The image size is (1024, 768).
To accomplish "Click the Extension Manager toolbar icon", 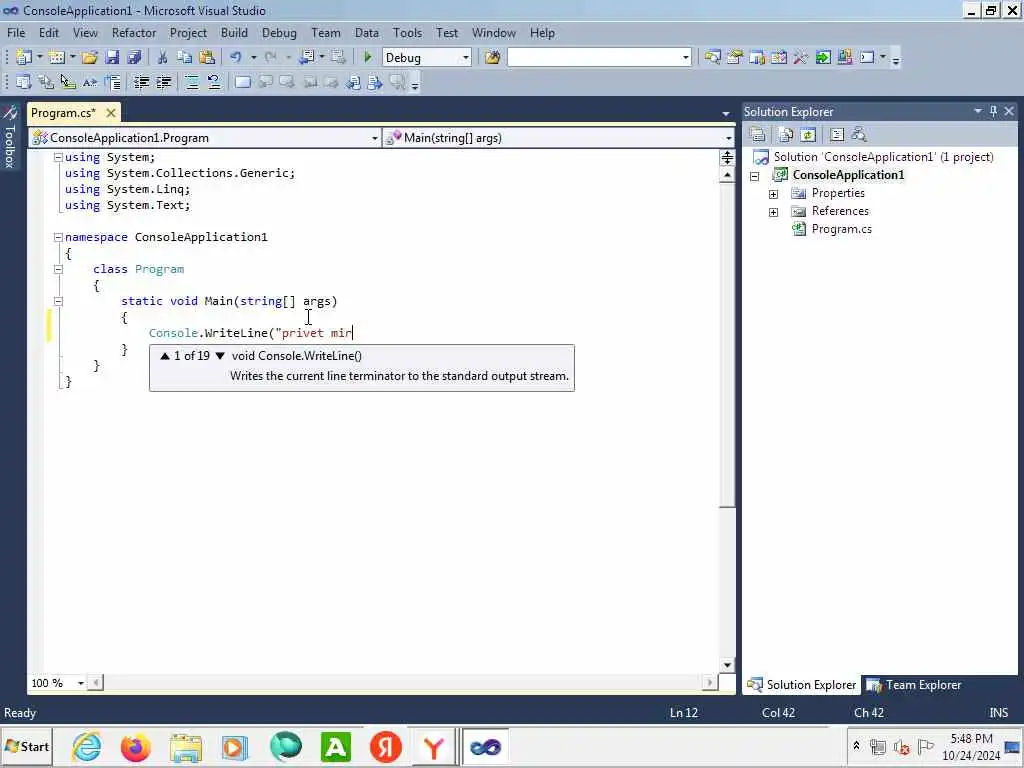I will (x=844, y=57).
